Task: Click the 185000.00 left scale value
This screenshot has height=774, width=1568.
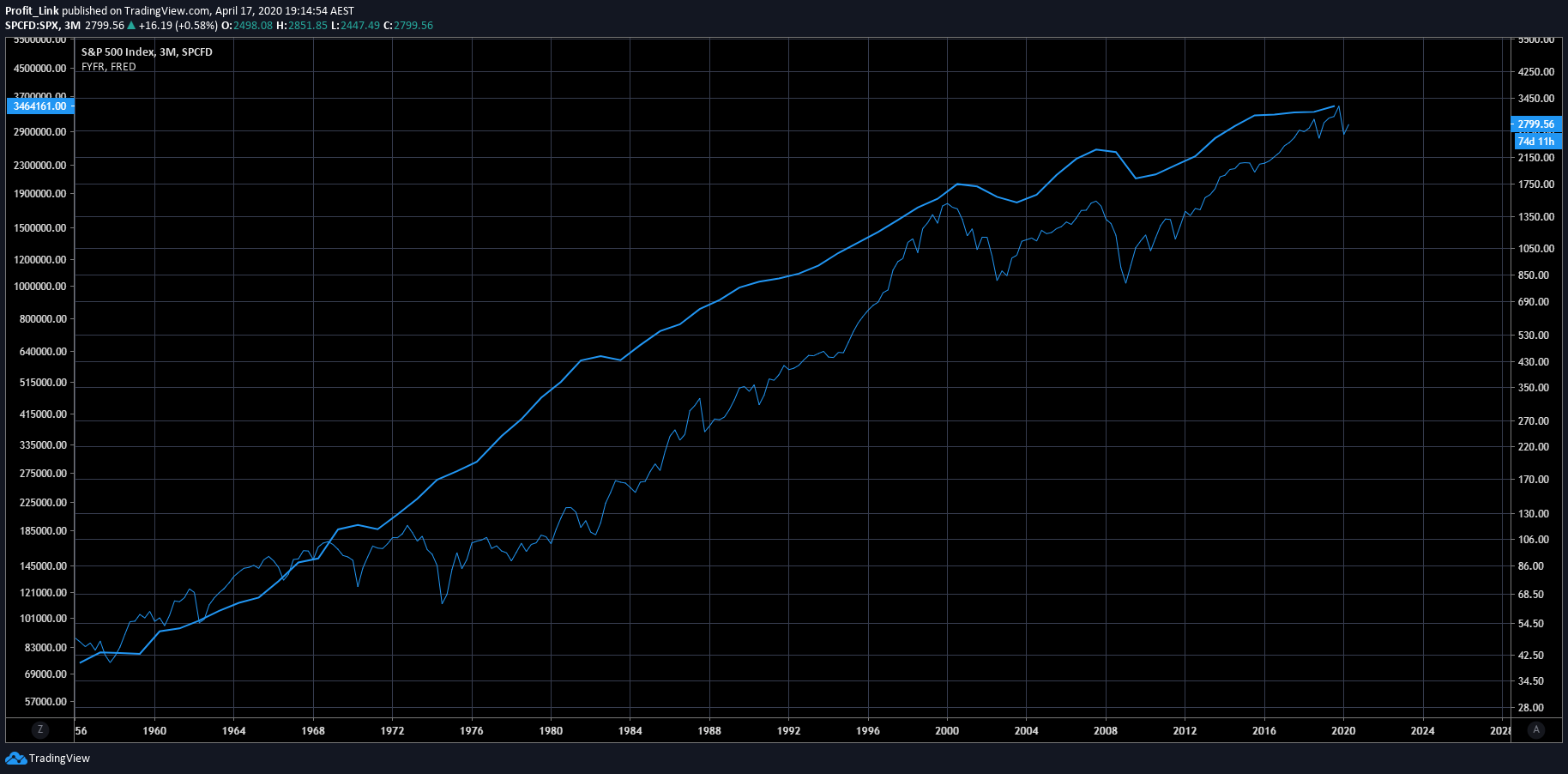Action: tap(43, 531)
